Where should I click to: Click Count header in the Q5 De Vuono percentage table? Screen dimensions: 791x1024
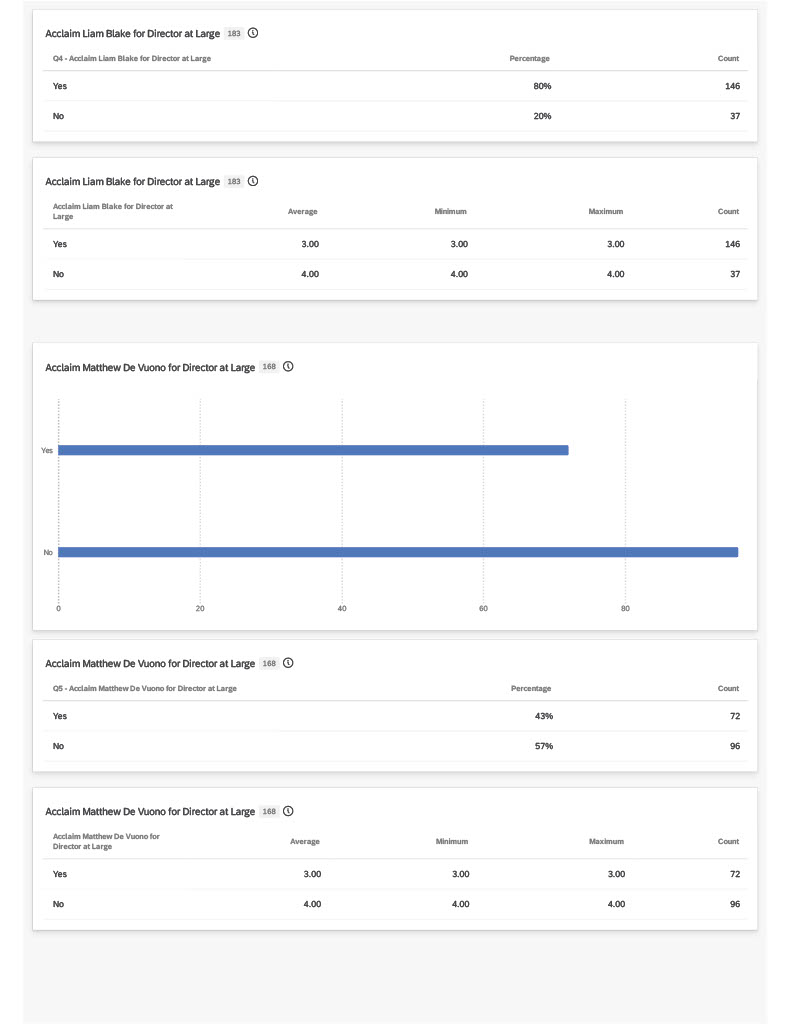pyautogui.click(x=728, y=688)
